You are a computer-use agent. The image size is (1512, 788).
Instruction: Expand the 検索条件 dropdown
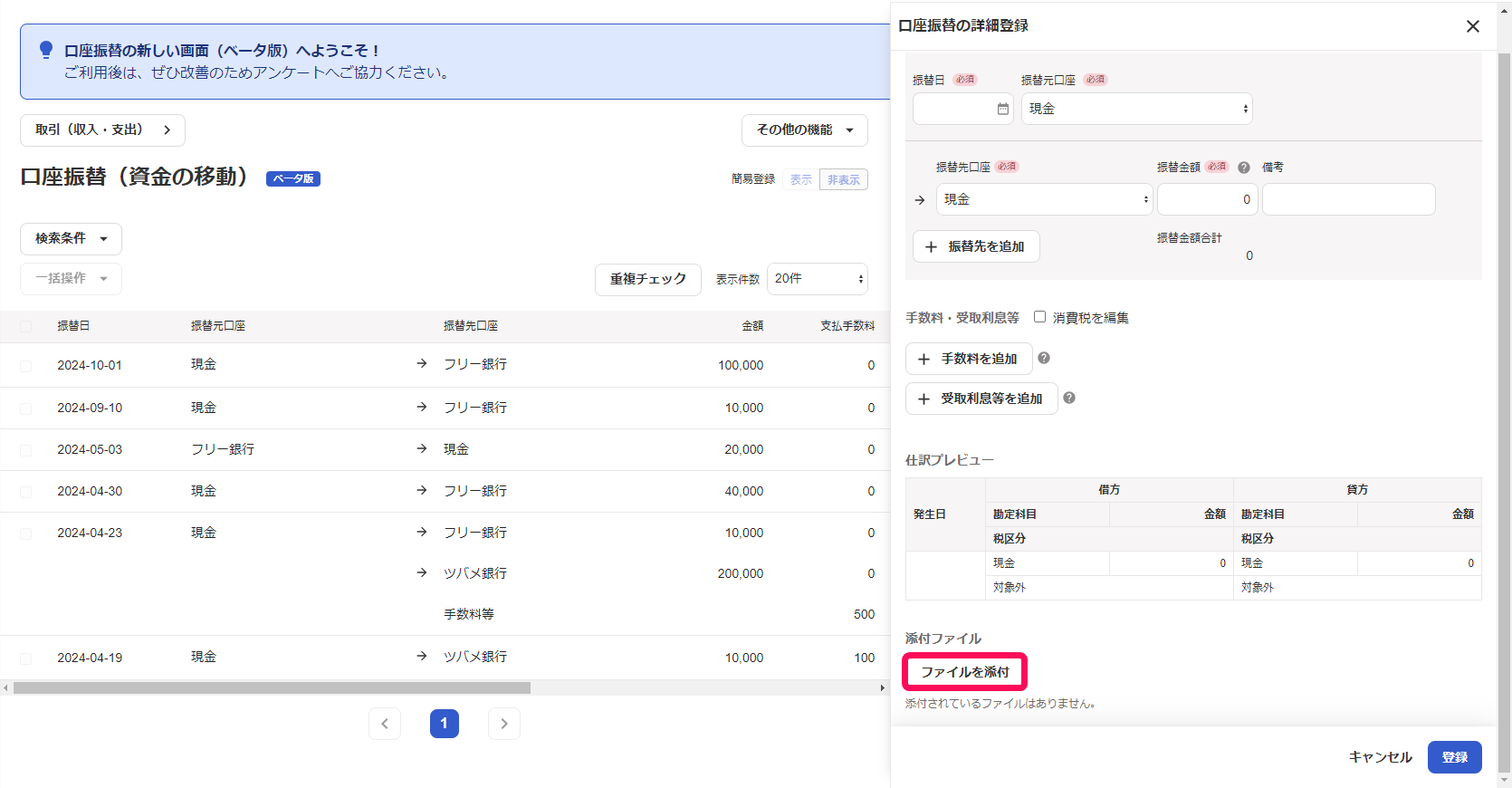[71, 238]
